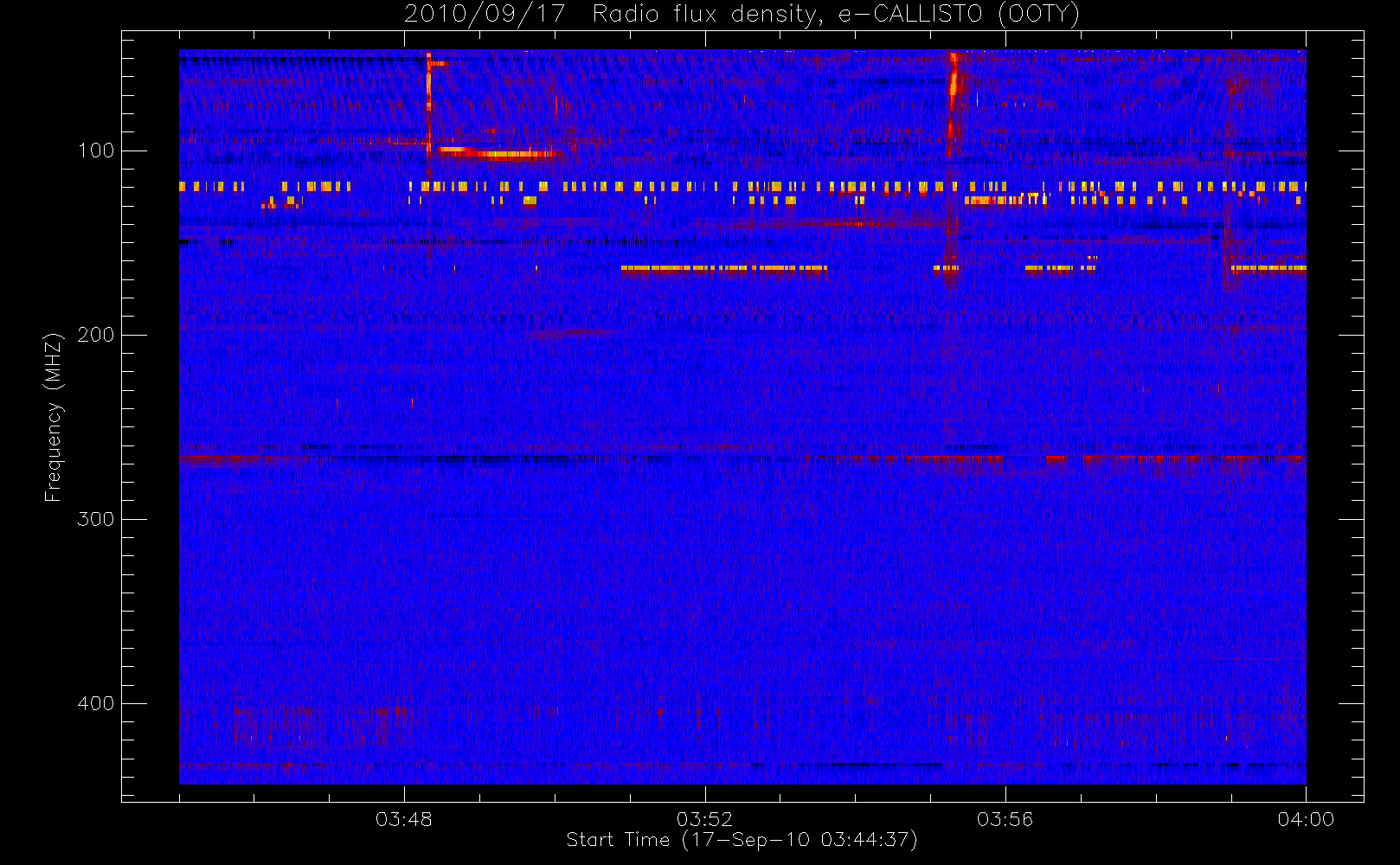
Task: Click the 400 frequency tick label
Action: 96,703
